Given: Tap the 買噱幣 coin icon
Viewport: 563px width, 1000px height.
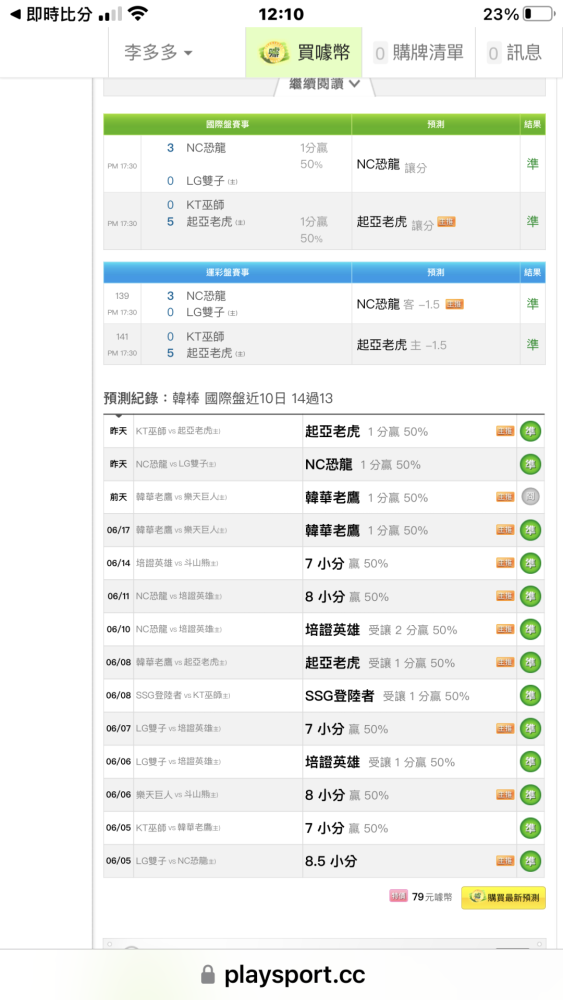Looking at the screenshot, I should [274, 52].
